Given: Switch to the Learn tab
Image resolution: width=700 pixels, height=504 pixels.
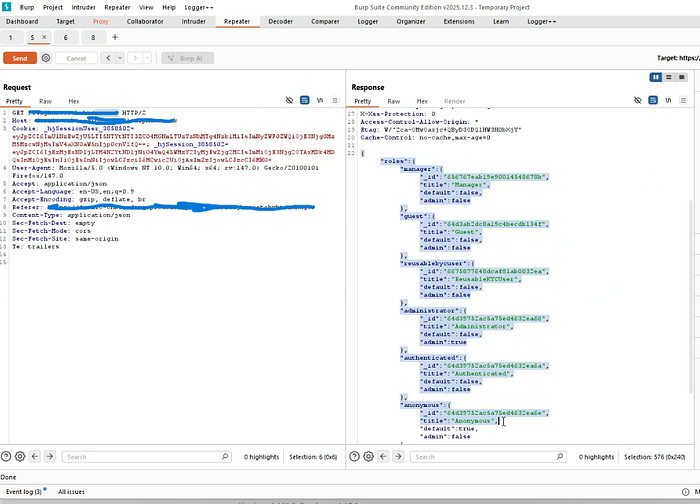Looking at the screenshot, I should 501,21.
